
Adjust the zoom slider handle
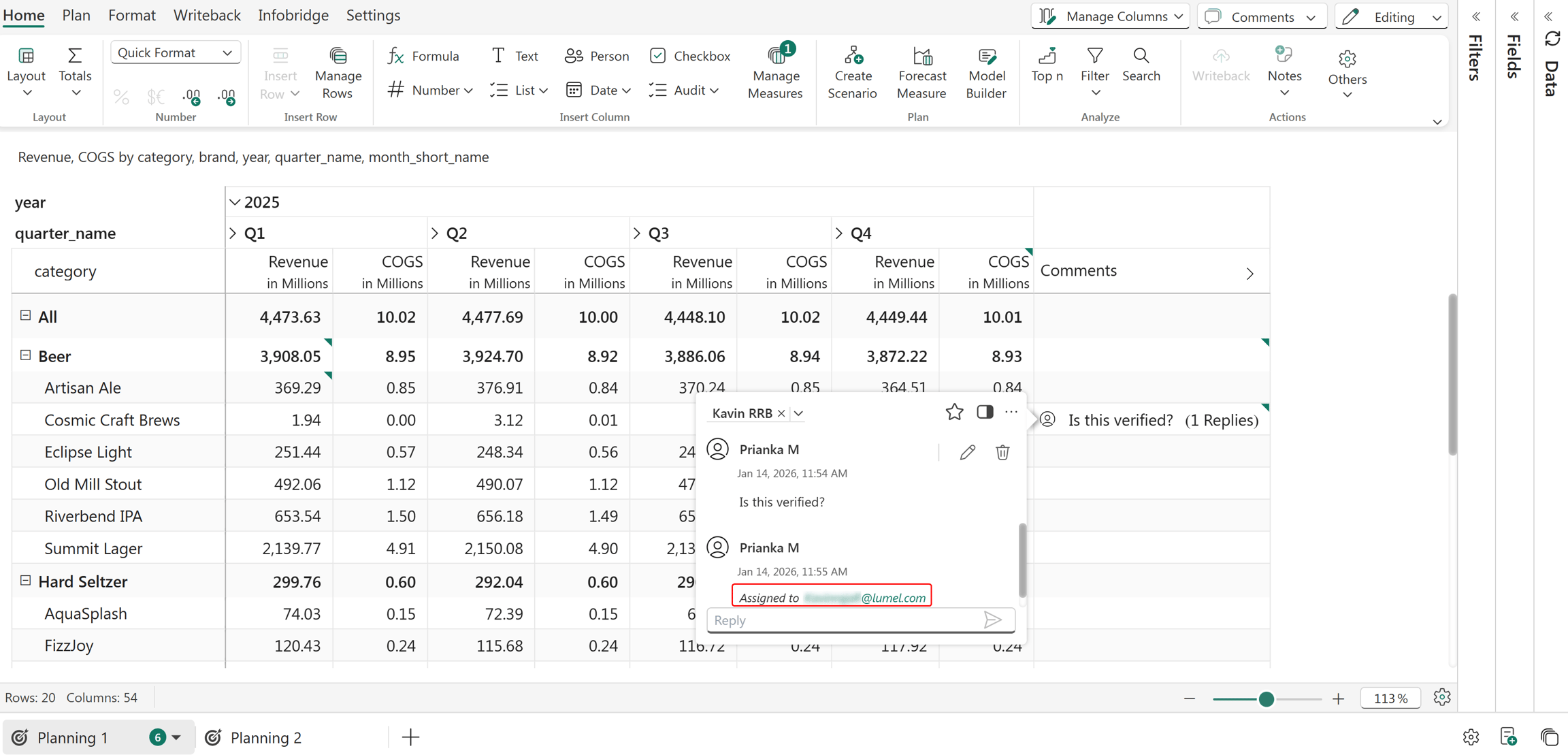tap(1267, 699)
